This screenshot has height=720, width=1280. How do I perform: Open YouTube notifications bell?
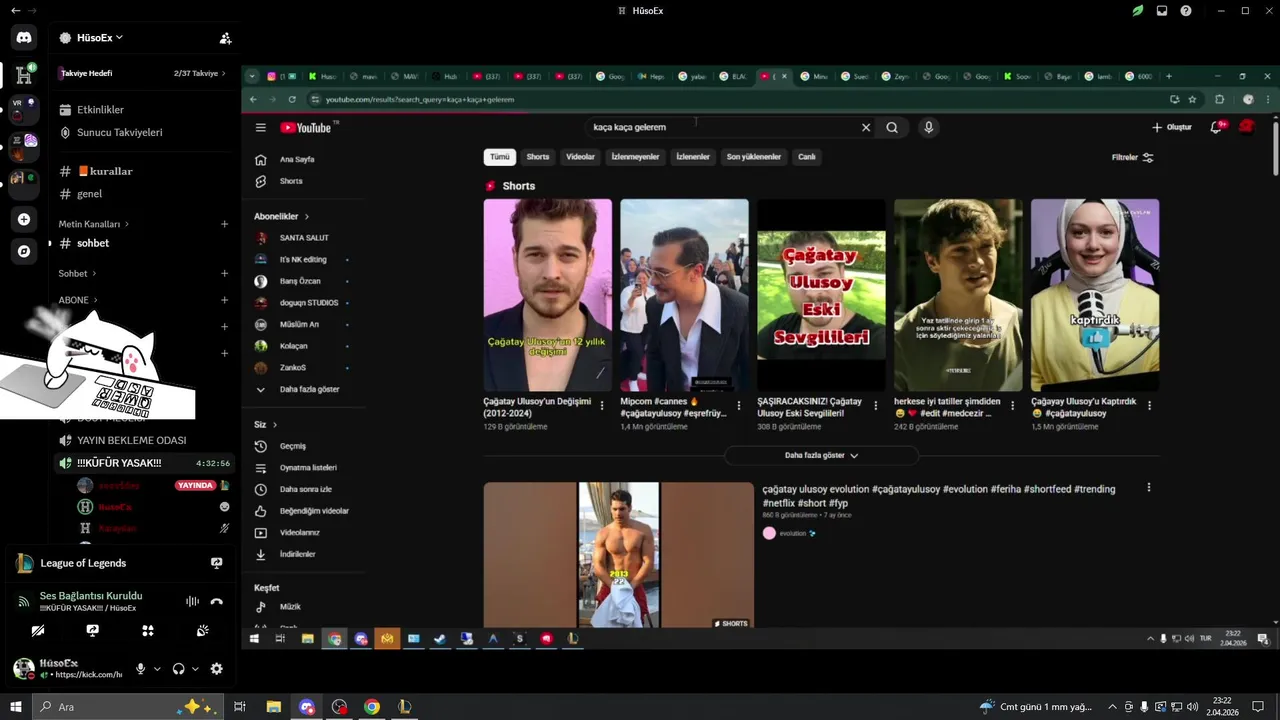[1216, 127]
